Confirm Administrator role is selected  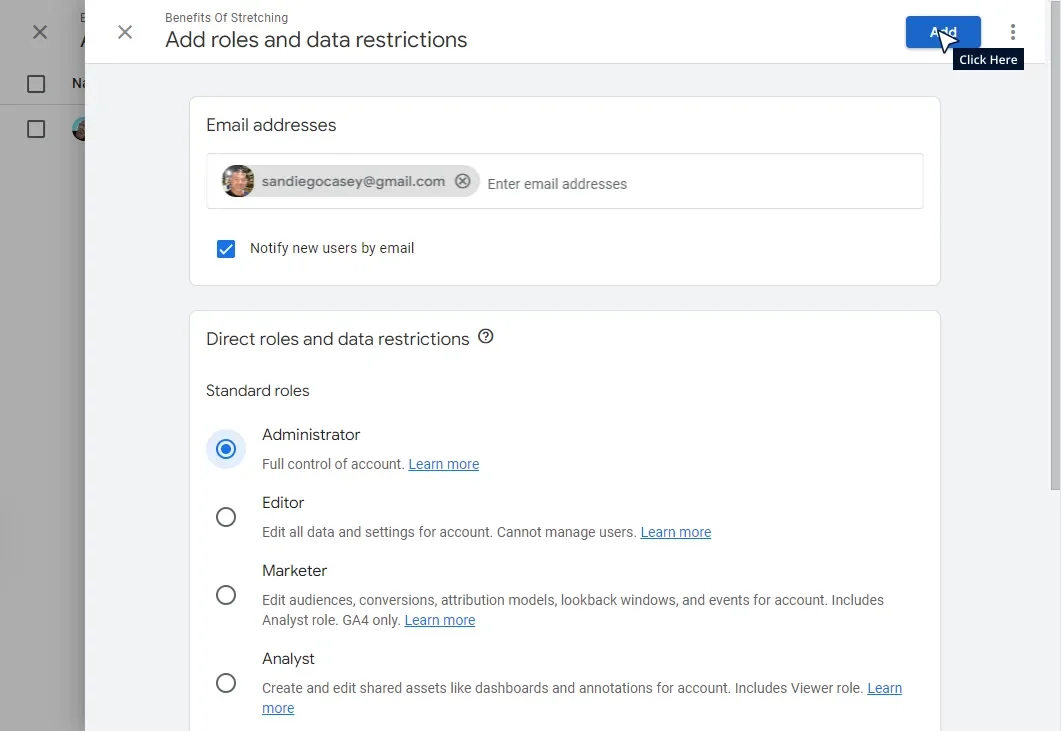tap(226, 449)
